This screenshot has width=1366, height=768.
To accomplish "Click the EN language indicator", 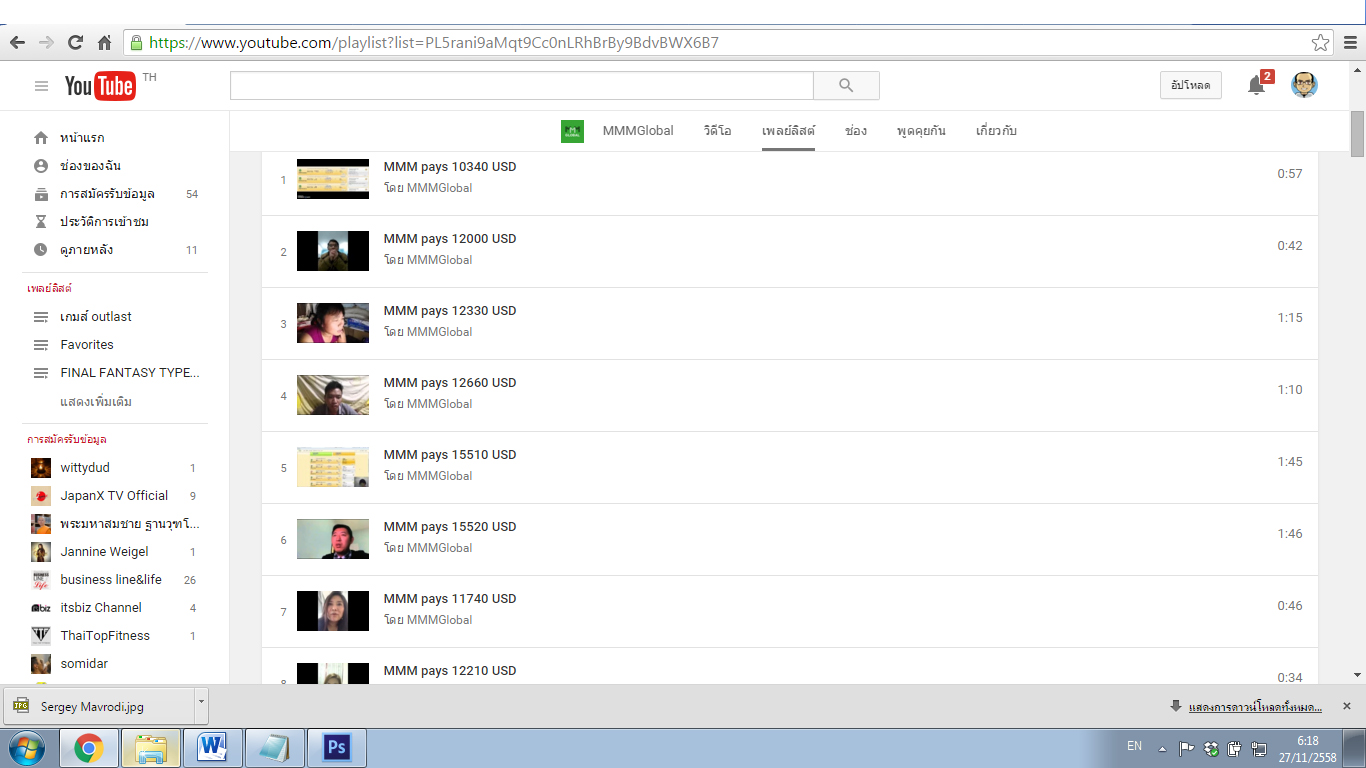I will point(1134,746).
